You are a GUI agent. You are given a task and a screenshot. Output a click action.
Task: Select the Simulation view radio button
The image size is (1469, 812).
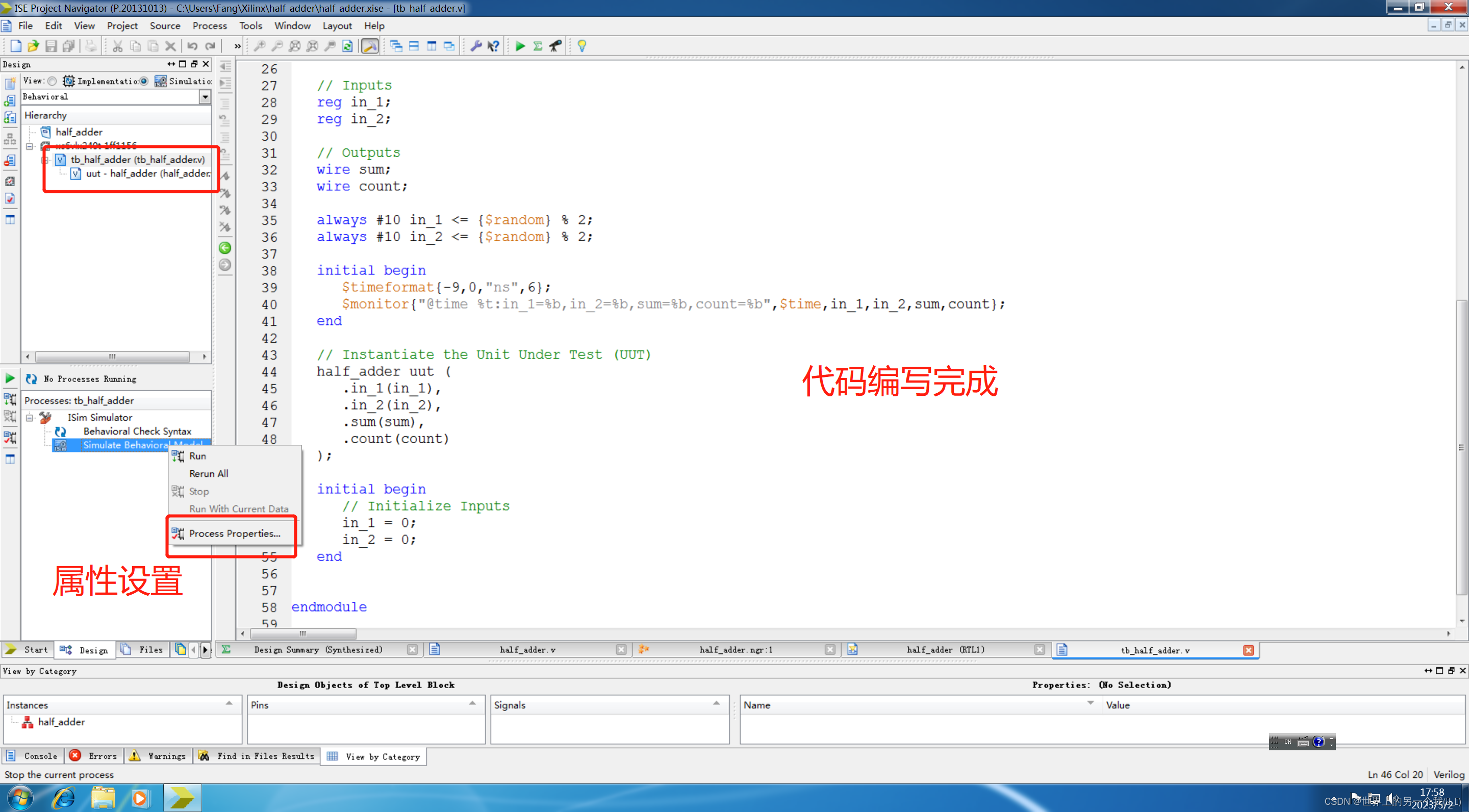click(x=144, y=81)
